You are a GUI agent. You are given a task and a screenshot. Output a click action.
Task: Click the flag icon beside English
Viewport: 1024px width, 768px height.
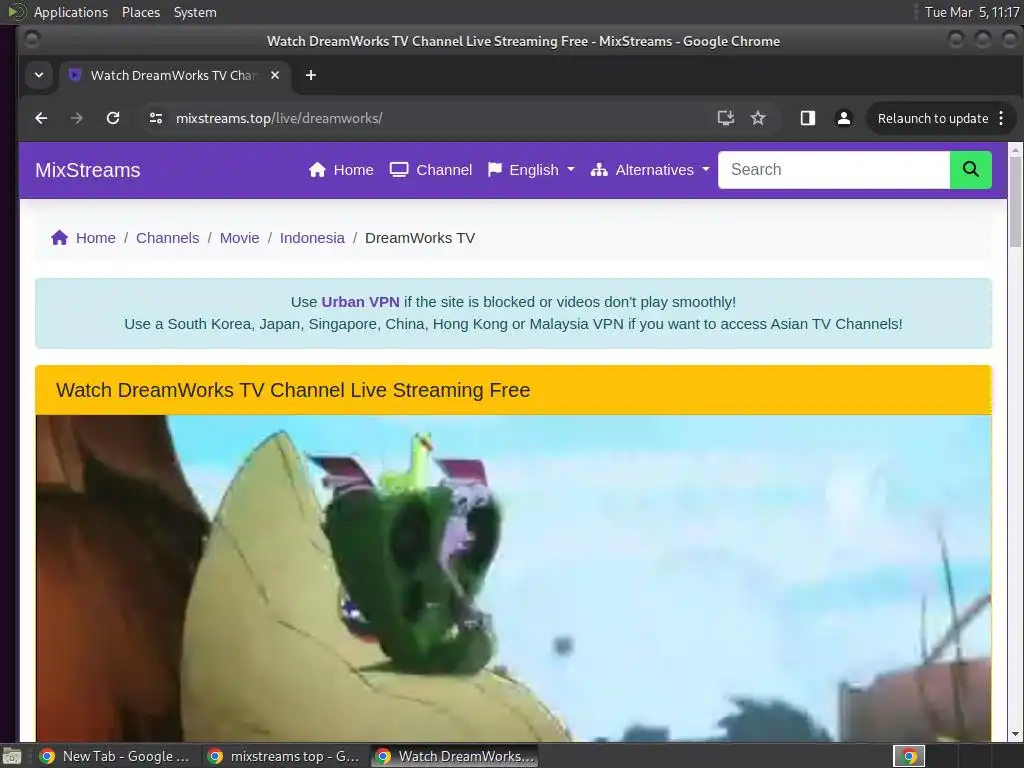coord(494,170)
